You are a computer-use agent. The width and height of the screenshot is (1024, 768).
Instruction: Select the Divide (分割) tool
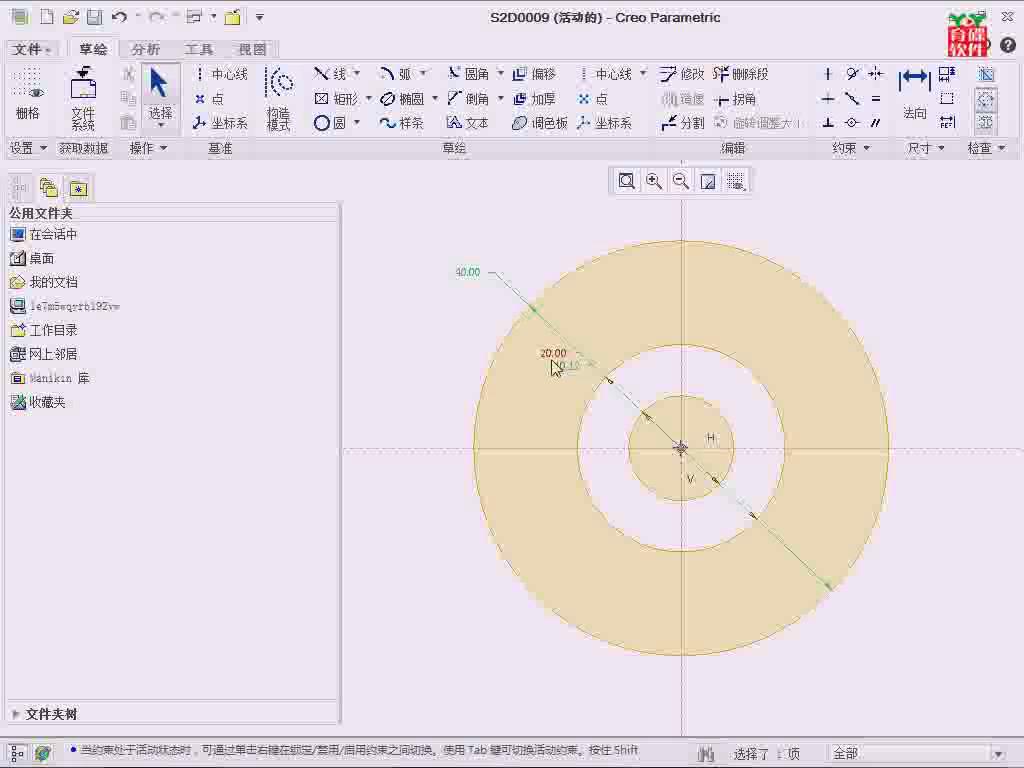point(682,123)
